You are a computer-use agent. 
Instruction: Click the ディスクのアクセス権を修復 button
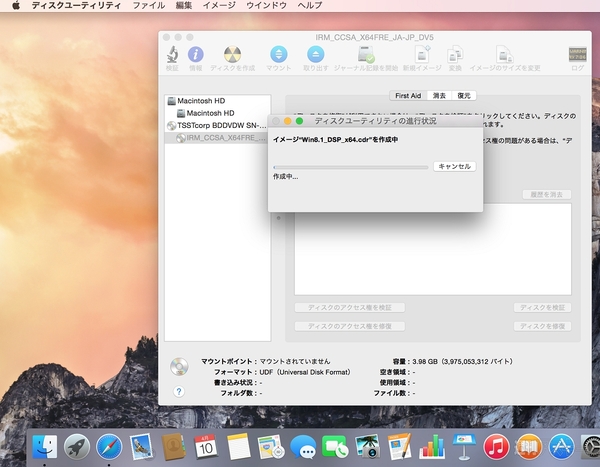point(350,326)
